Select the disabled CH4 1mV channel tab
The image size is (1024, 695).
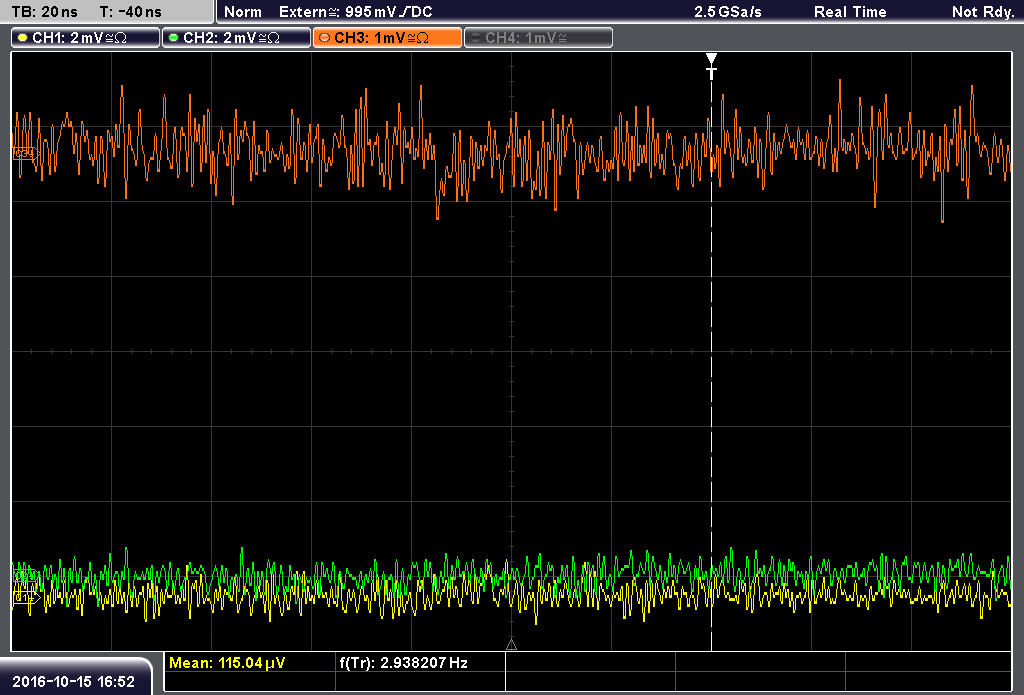coord(539,38)
